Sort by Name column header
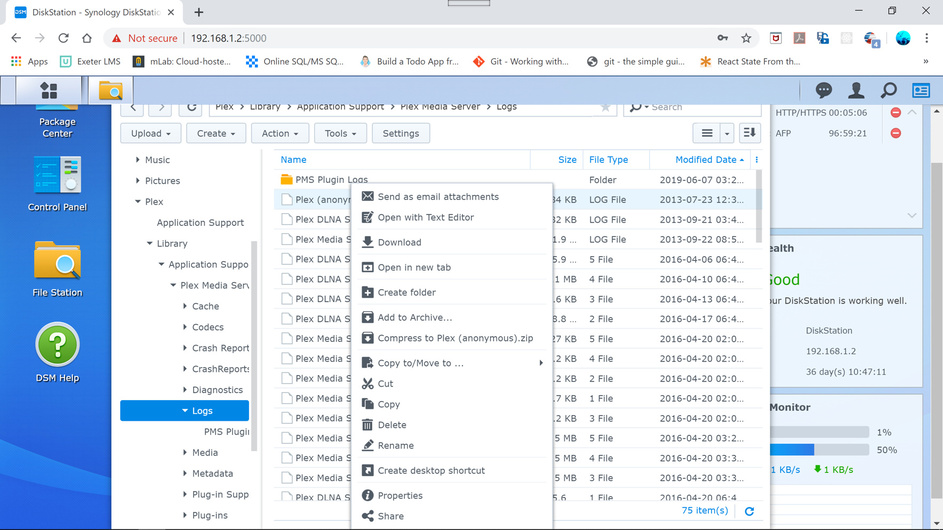 pyautogui.click(x=293, y=159)
